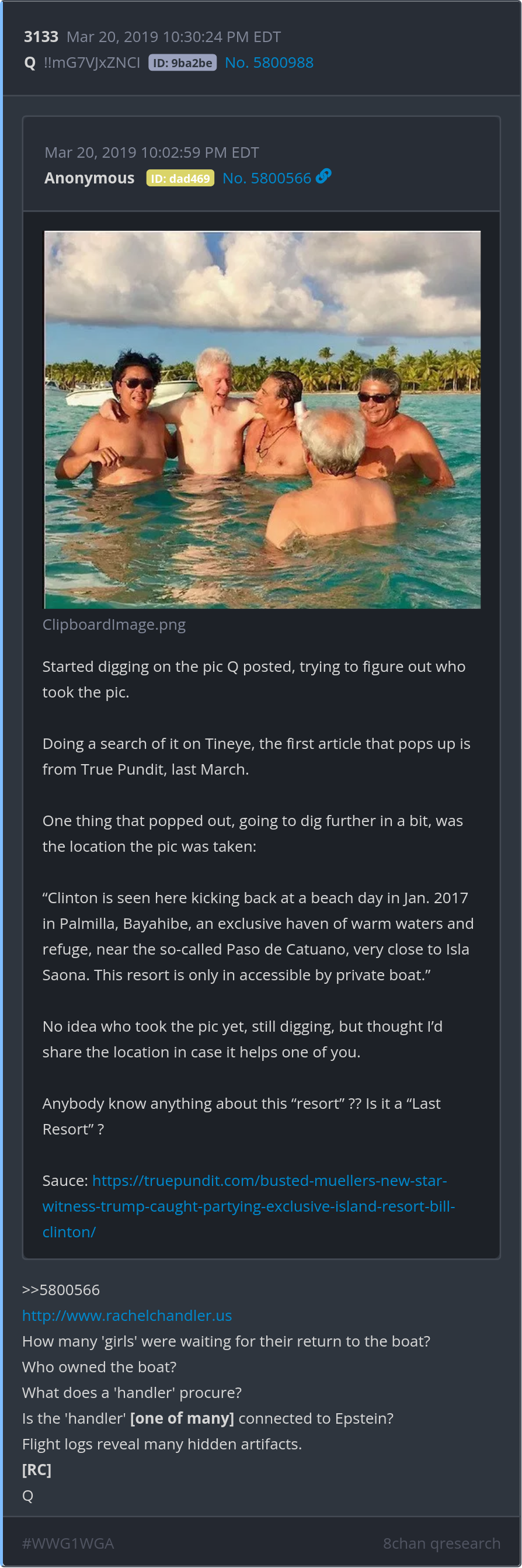The width and height of the screenshot is (522, 1568).
Task: Open the truepundit.com Sauce link
Action: point(249,1206)
